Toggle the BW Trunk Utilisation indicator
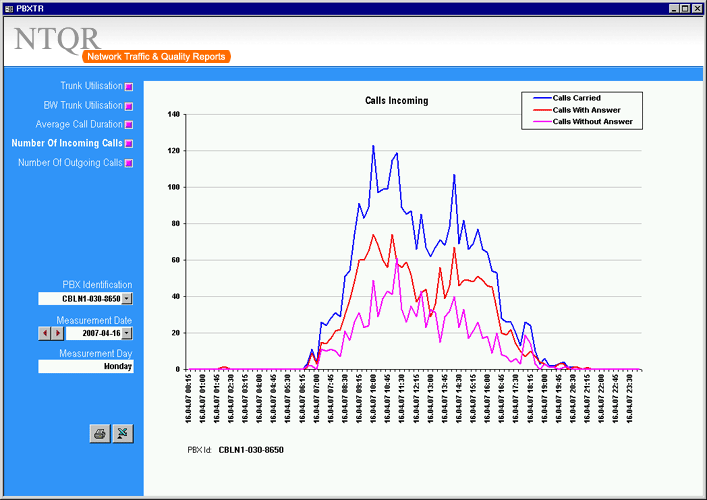The width and height of the screenshot is (707, 500). (129, 106)
